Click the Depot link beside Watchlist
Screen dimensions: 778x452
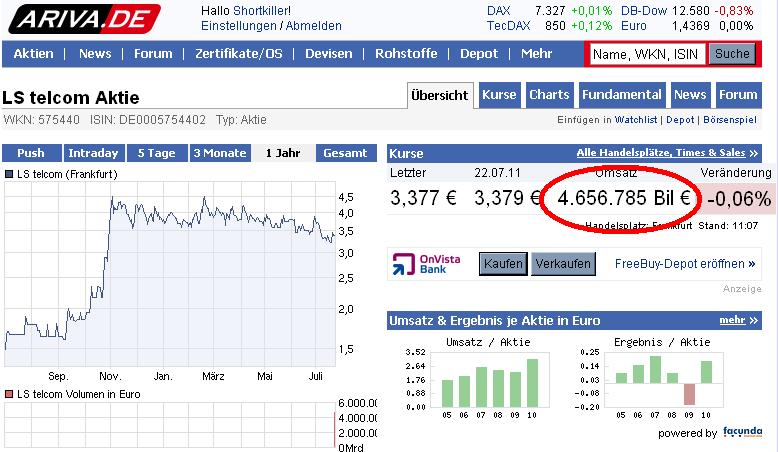[x=680, y=120]
